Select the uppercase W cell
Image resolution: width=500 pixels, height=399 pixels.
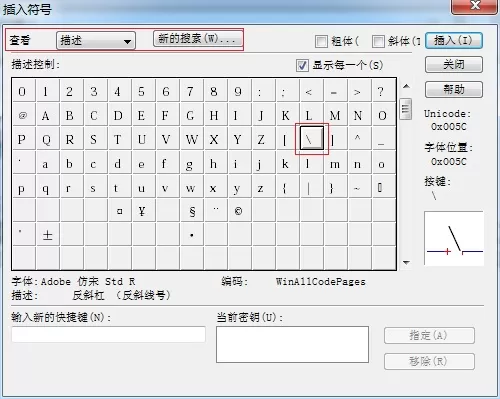tap(192, 139)
